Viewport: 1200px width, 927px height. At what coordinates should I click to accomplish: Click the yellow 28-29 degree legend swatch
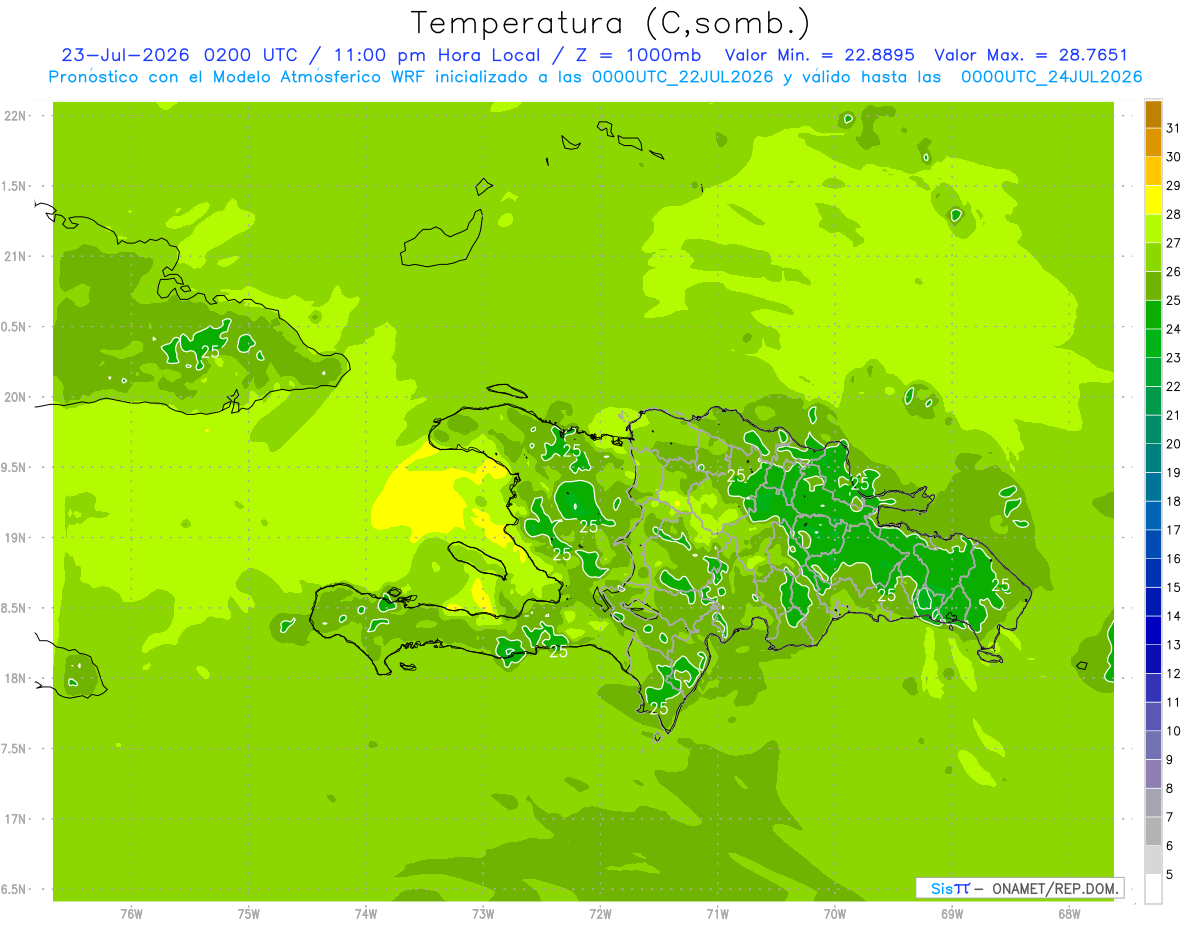(1153, 200)
